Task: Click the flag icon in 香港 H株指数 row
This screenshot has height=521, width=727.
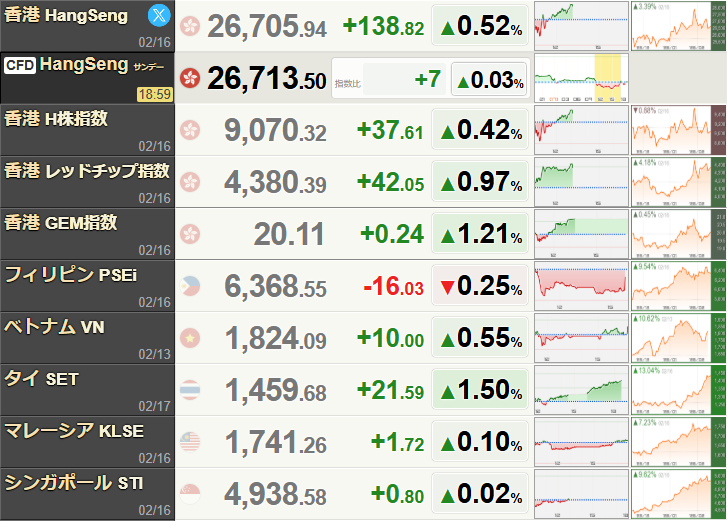Action: (x=190, y=130)
